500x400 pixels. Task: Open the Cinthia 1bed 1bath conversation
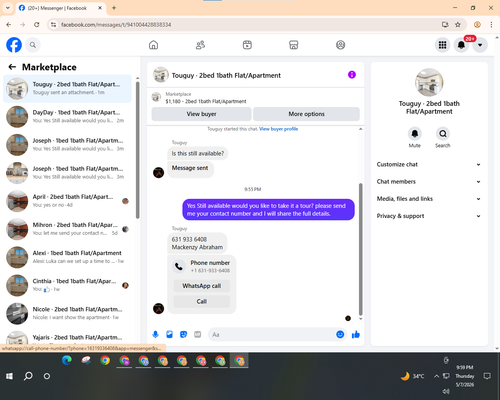click(67, 285)
